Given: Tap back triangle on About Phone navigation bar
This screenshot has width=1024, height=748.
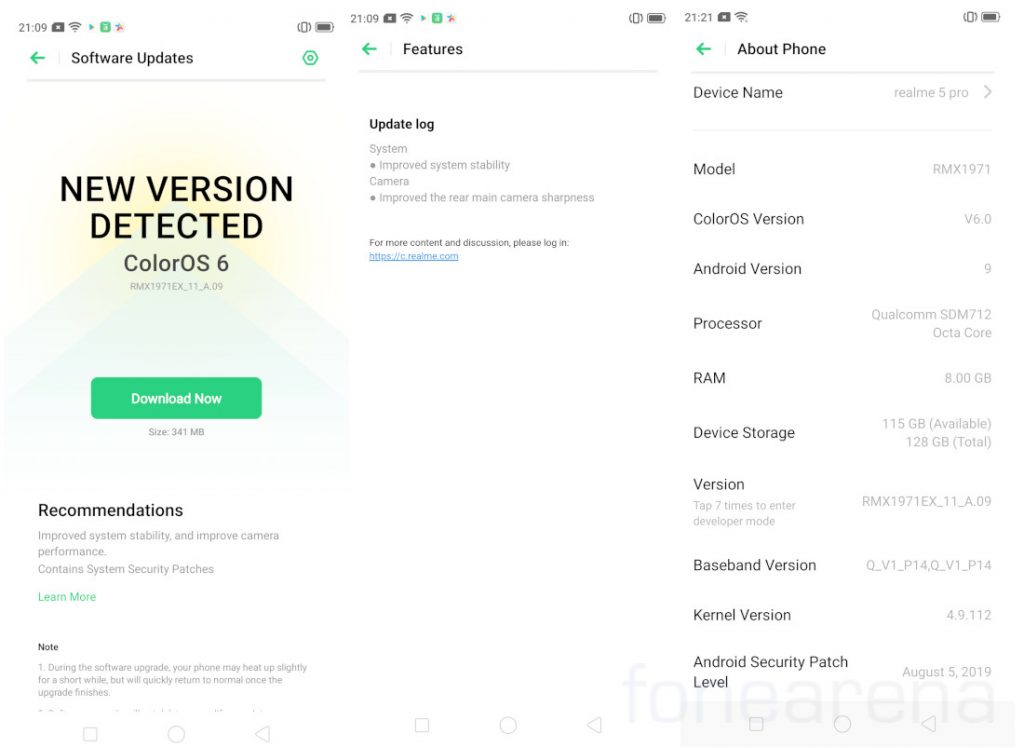Looking at the screenshot, I should 928,723.
